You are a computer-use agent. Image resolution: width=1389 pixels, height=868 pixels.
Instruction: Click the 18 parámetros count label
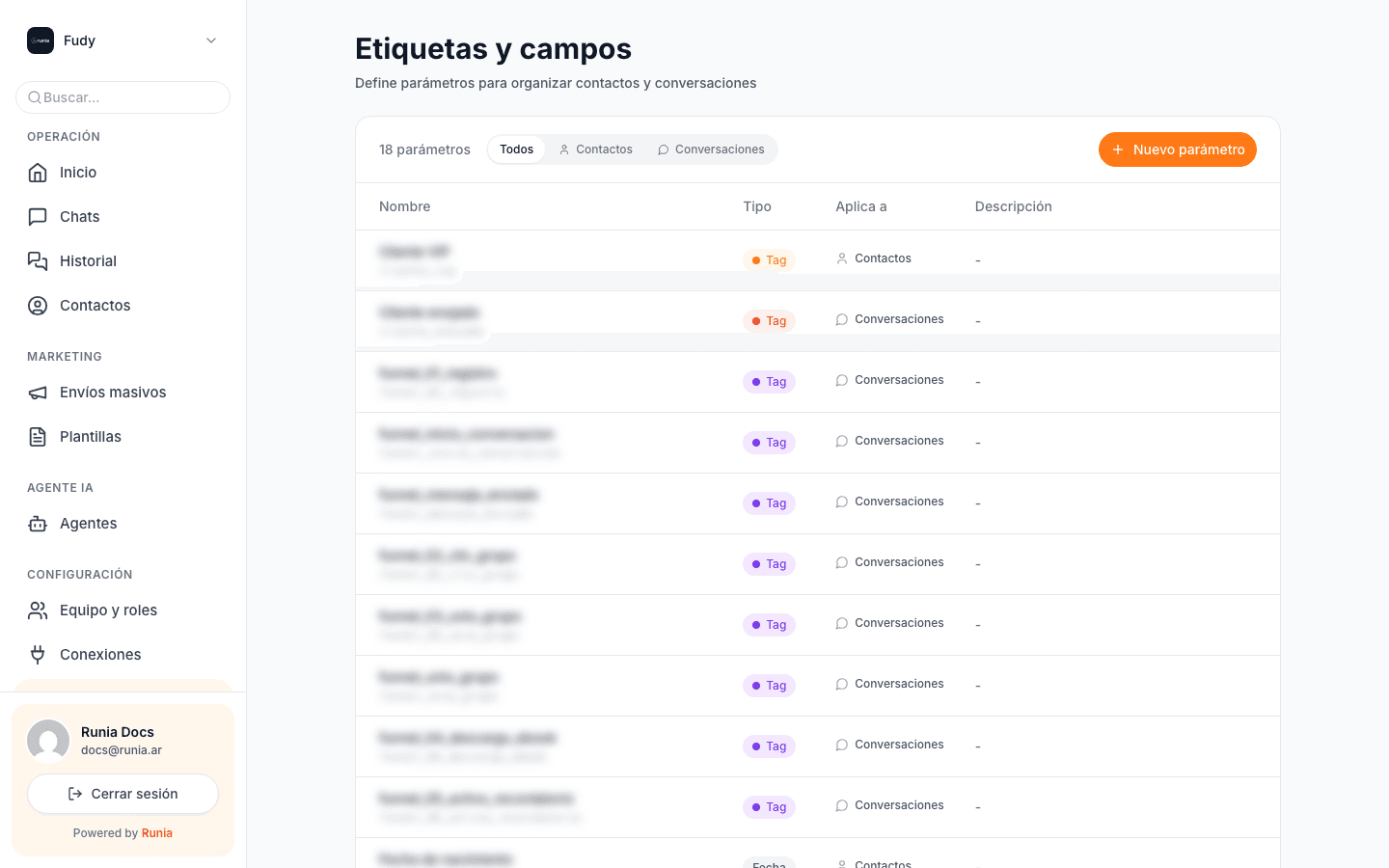click(424, 149)
